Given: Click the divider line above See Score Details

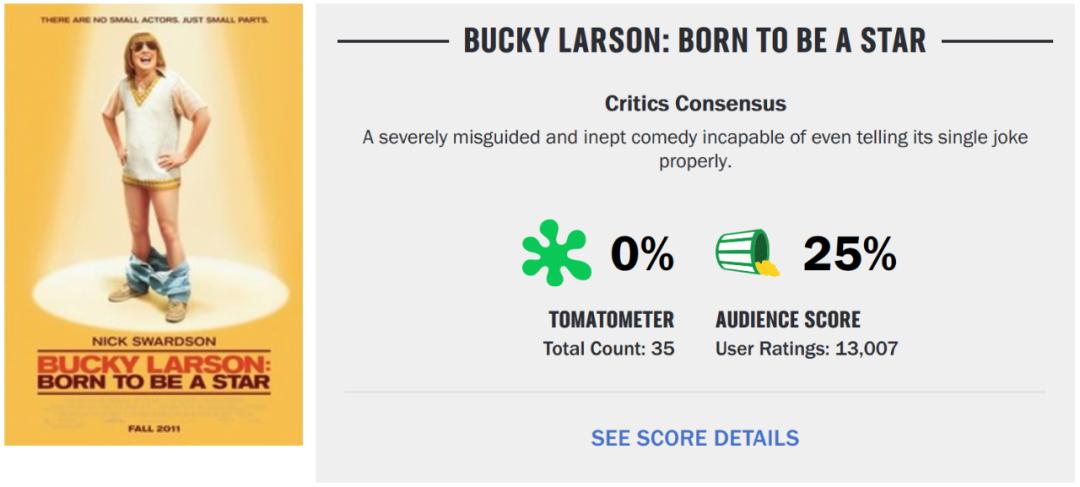Looking at the screenshot, I should point(695,392).
